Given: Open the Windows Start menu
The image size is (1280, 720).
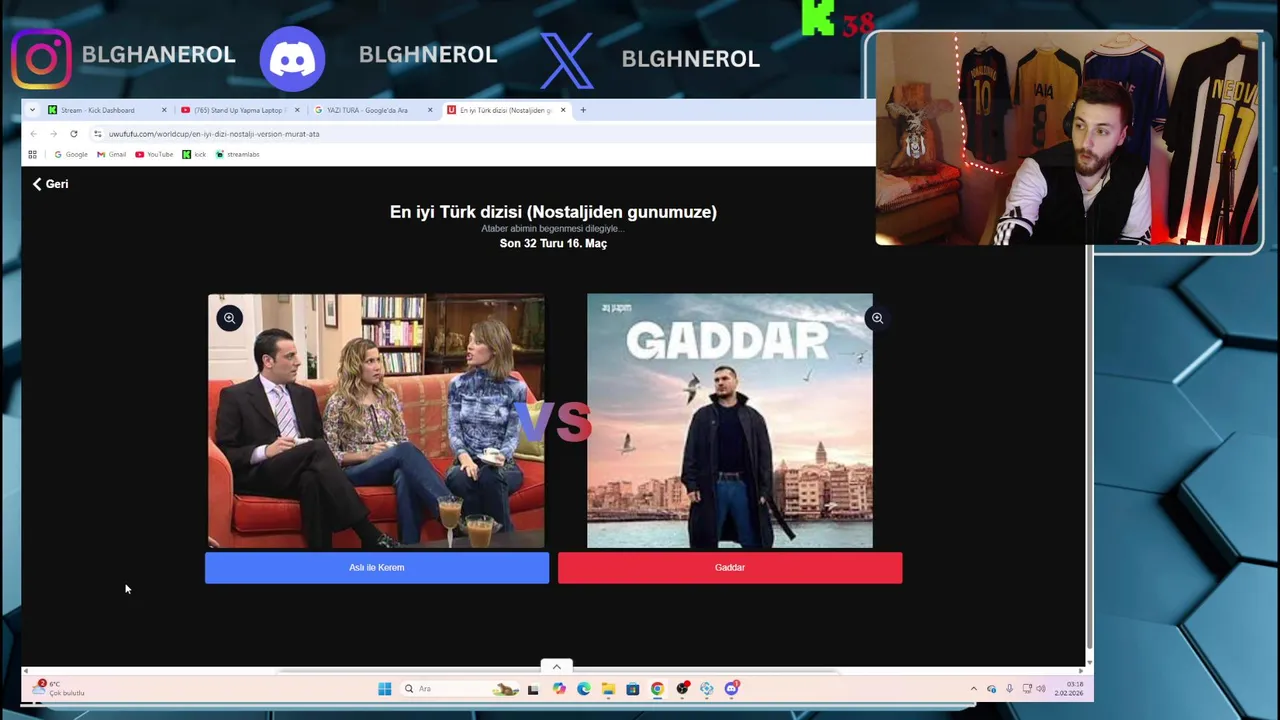Looking at the screenshot, I should pyautogui.click(x=384, y=688).
